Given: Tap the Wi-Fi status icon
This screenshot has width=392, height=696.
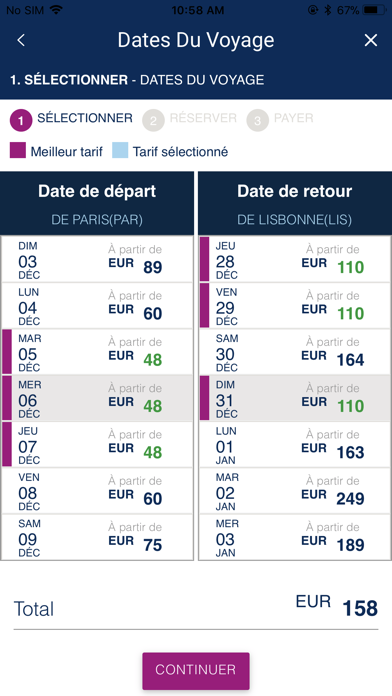Looking at the screenshot, I should click(x=56, y=10).
